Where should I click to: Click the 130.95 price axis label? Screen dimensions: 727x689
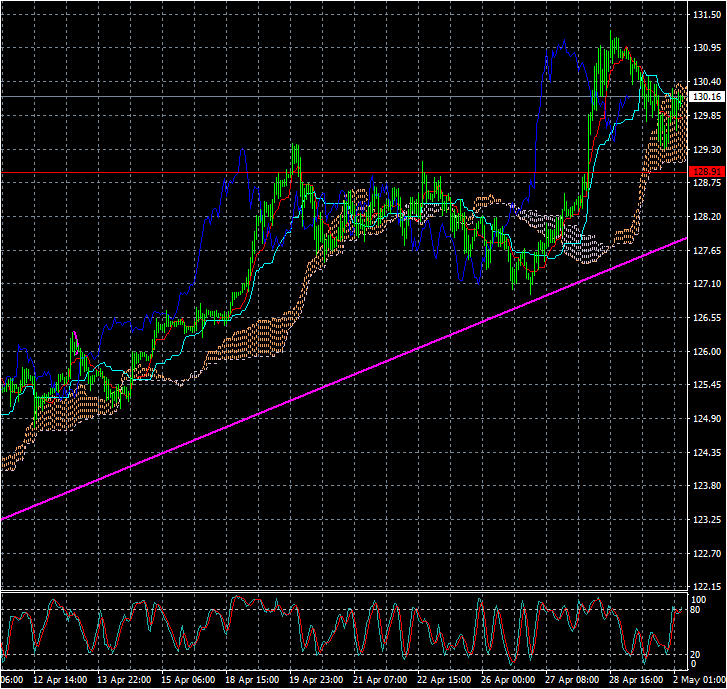click(x=707, y=48)
